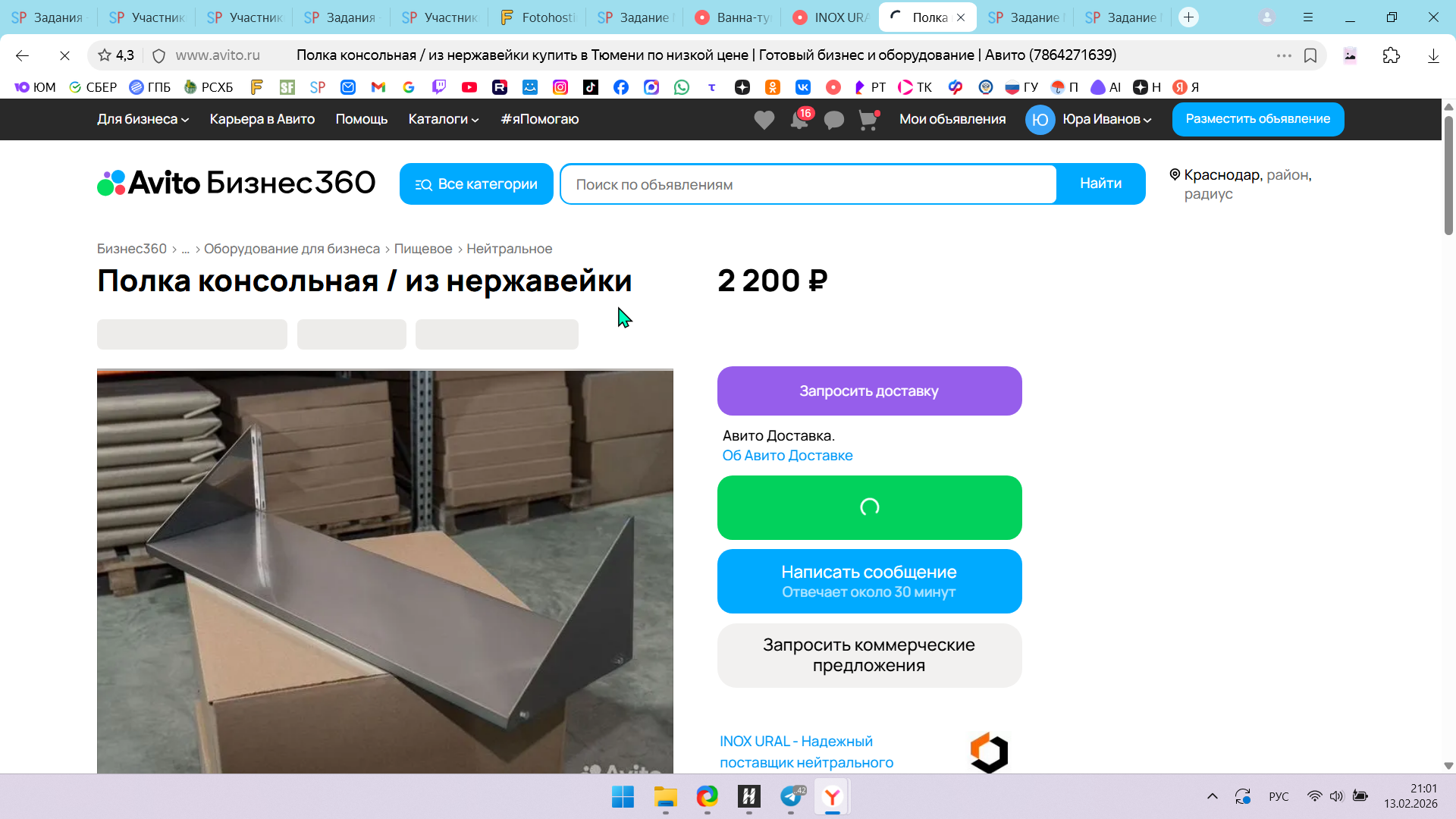Image resolution: width=1456 pixels, height=819 pixels.
Task: Expand the "Для бизнеса" dropdown
Action: tap(143, 119)
